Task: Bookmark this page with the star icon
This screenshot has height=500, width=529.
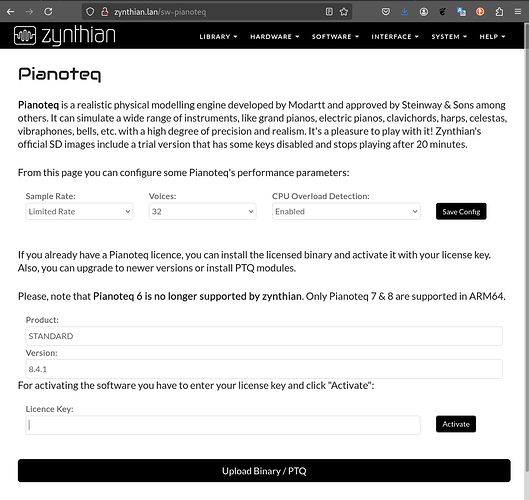Action: (x=344, y=12)
